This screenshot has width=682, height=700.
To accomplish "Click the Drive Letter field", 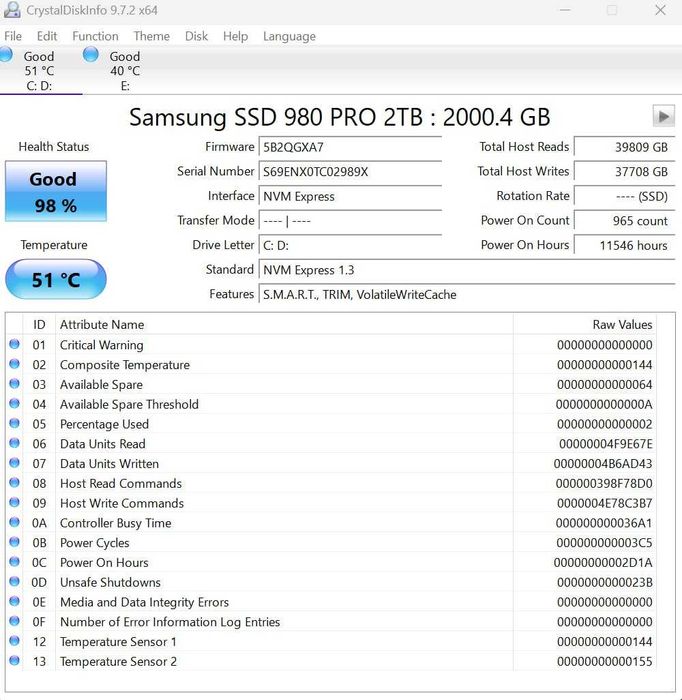I will [x=350, y=246].
